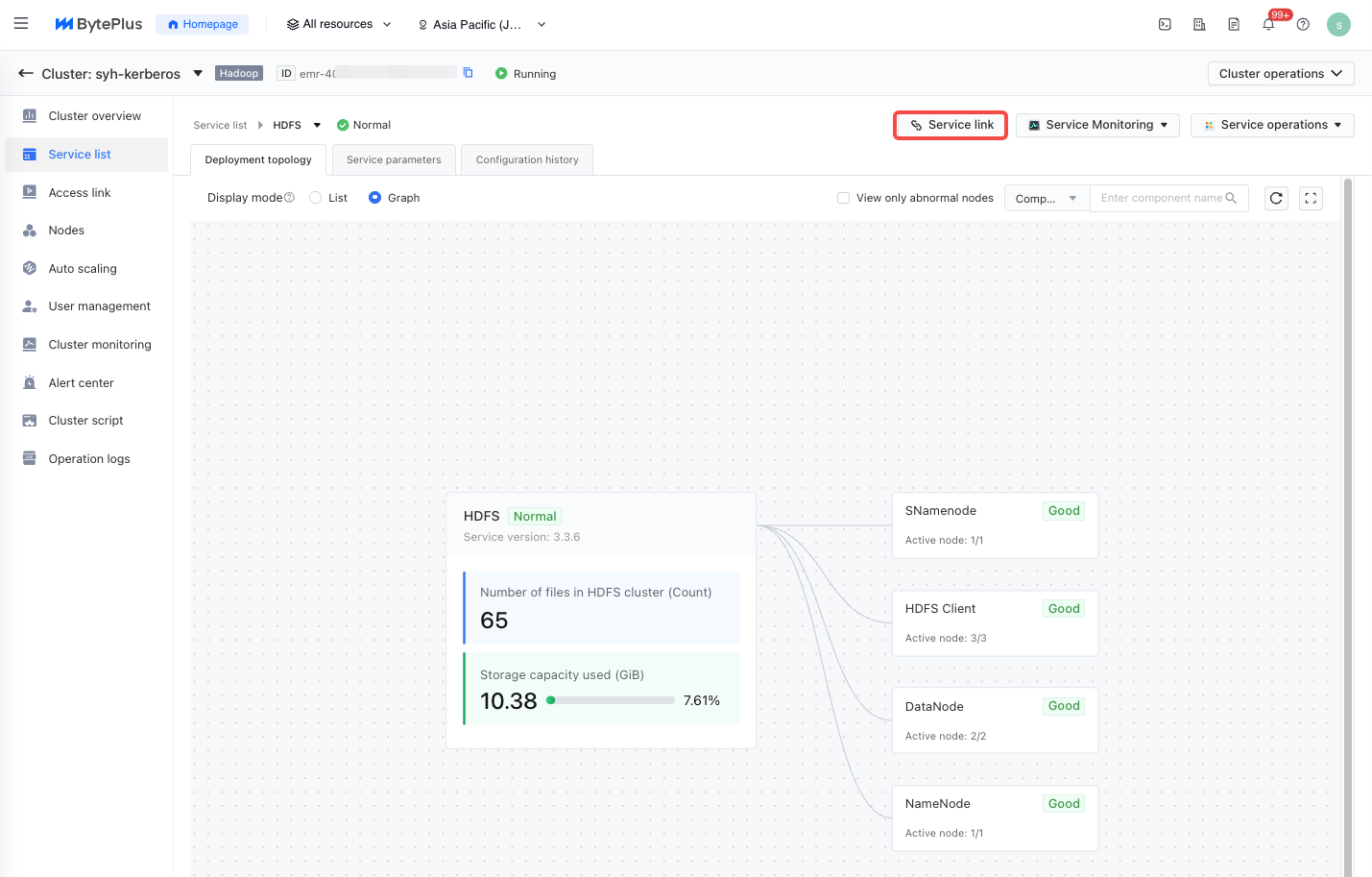
Task: Select Graph display mode
Action: (375, 198)
